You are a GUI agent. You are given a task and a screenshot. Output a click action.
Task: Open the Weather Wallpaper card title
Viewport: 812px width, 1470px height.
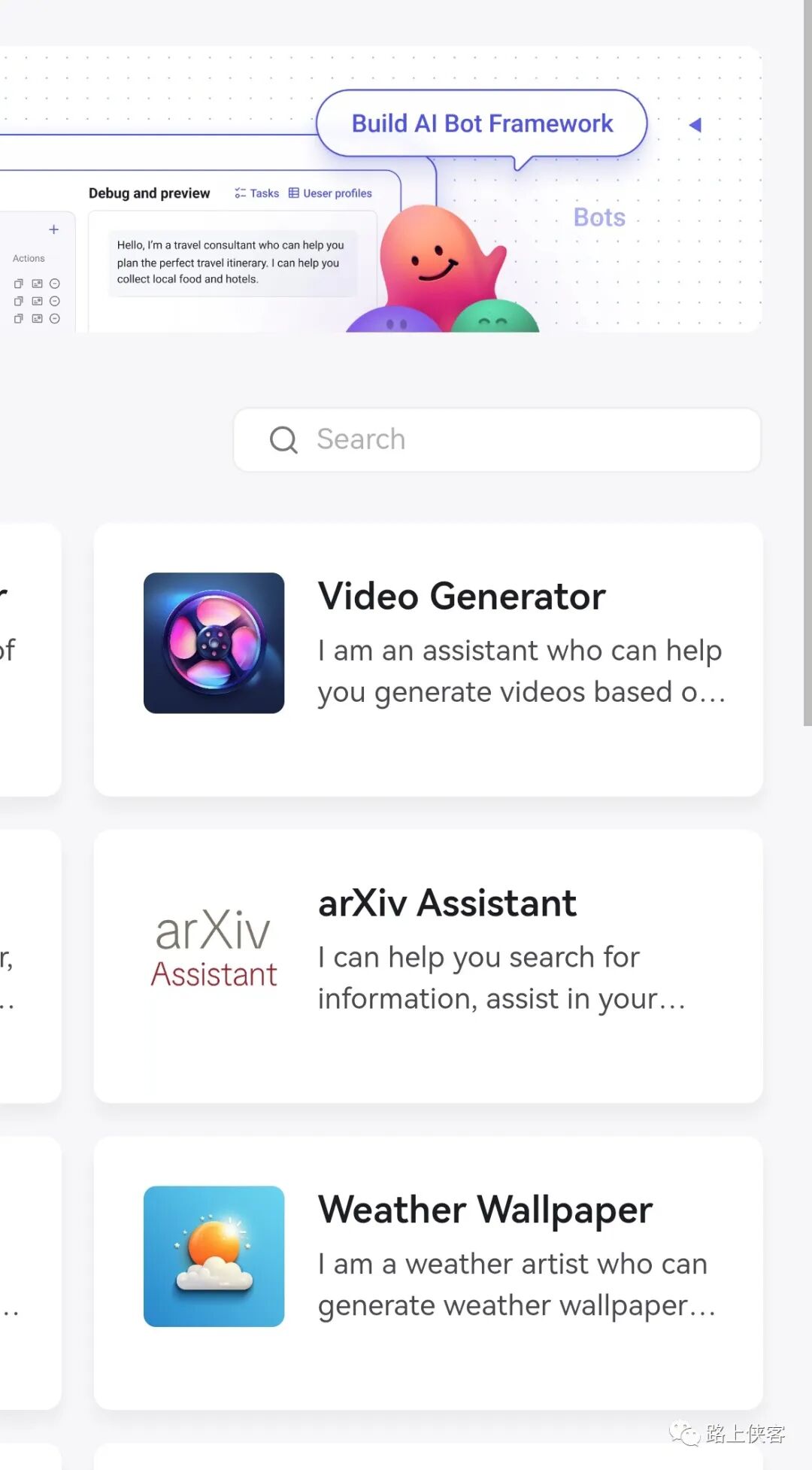(485, 1210)
